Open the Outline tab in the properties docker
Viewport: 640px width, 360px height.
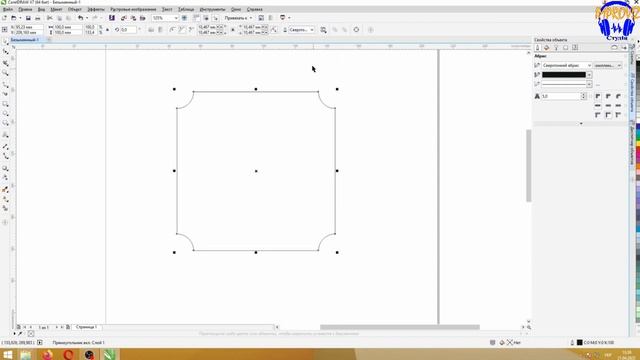pyautogui.click(x=538, y=48)
